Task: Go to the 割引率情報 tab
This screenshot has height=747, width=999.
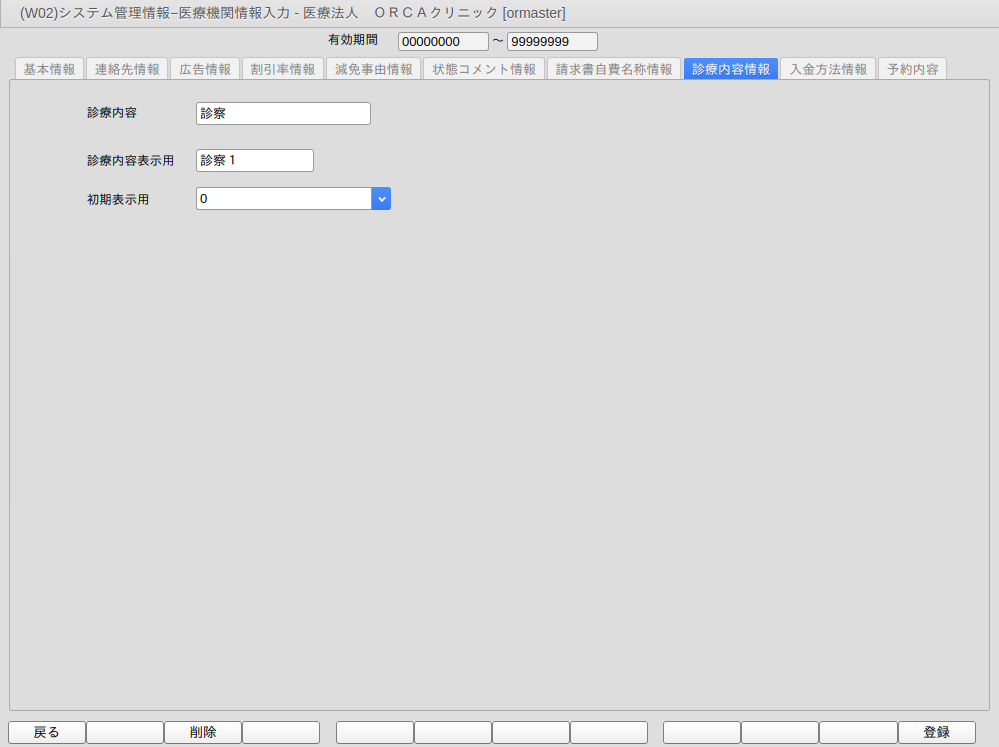Action: (283, 69)
